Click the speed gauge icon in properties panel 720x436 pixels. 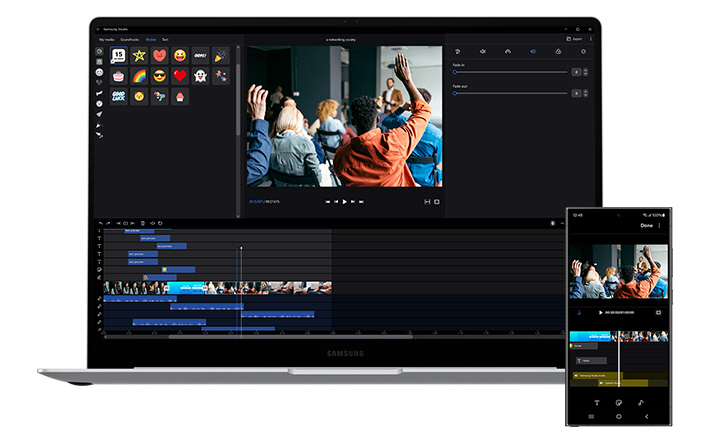click(x=508, y=51)
